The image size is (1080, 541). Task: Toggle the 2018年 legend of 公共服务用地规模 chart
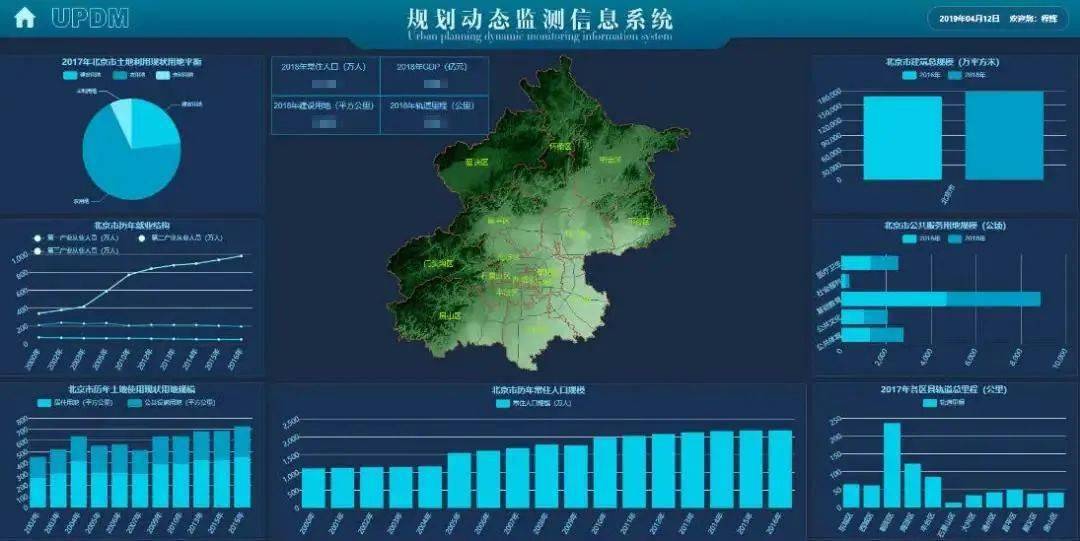click(967, 238)
